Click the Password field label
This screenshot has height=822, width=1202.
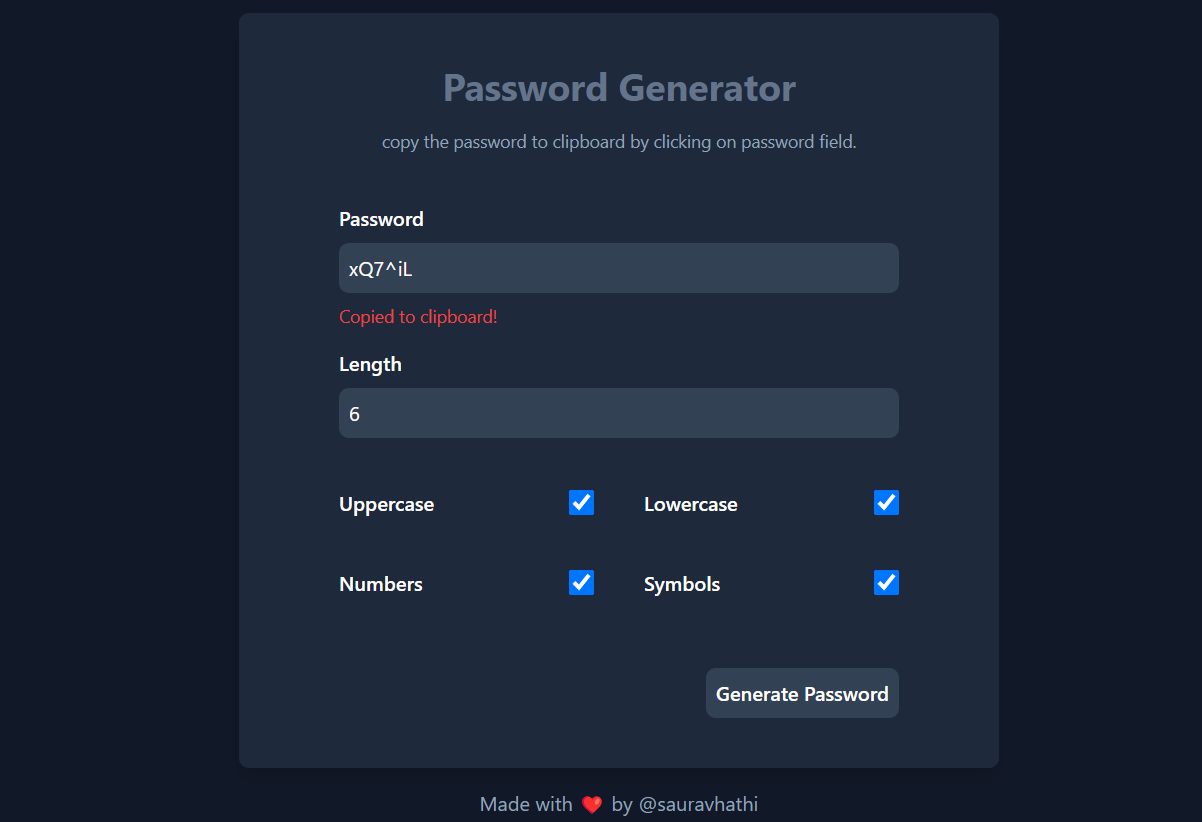(381, 219)
